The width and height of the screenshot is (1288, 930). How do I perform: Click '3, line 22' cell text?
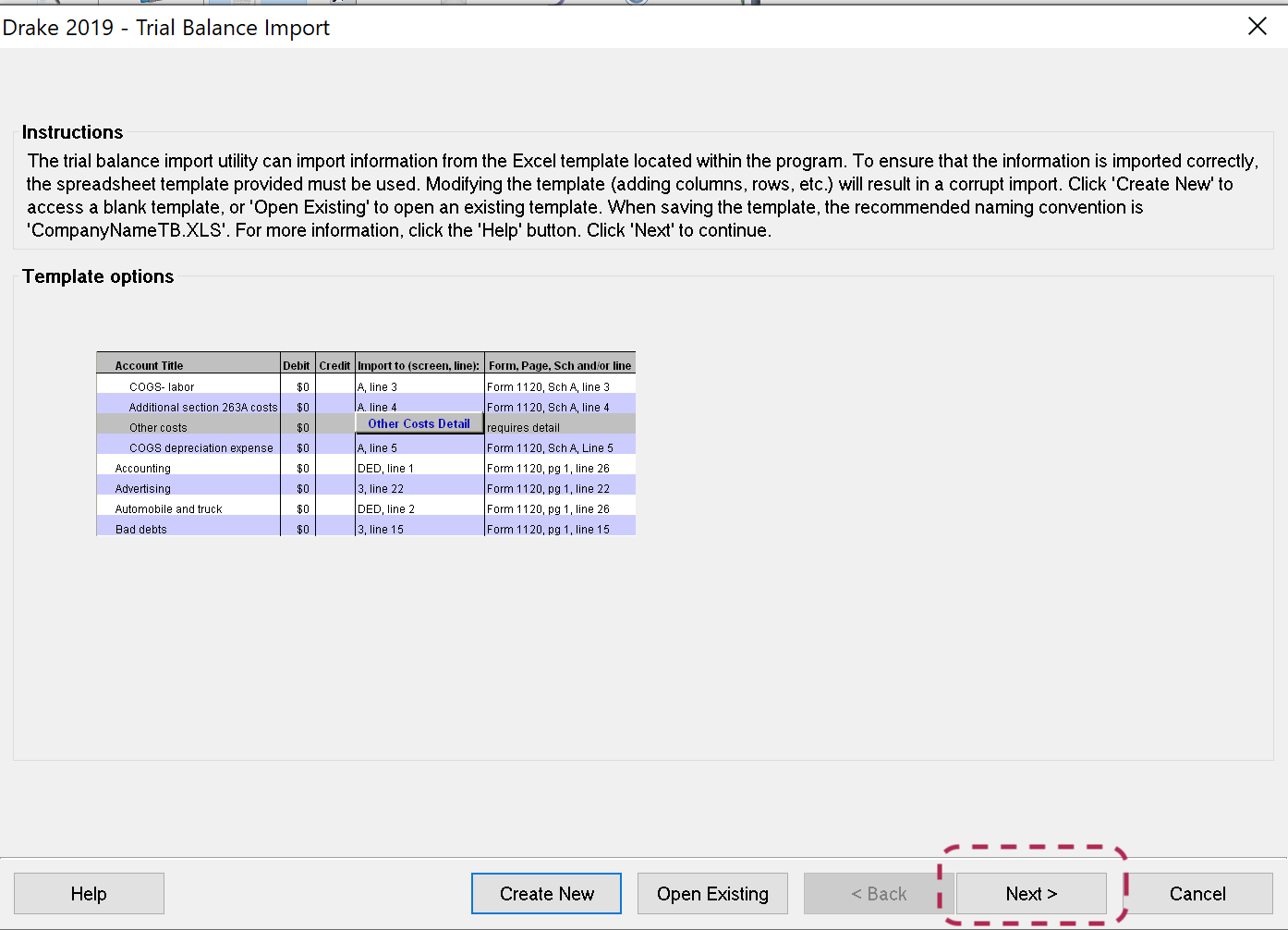(x=381, y=489)
